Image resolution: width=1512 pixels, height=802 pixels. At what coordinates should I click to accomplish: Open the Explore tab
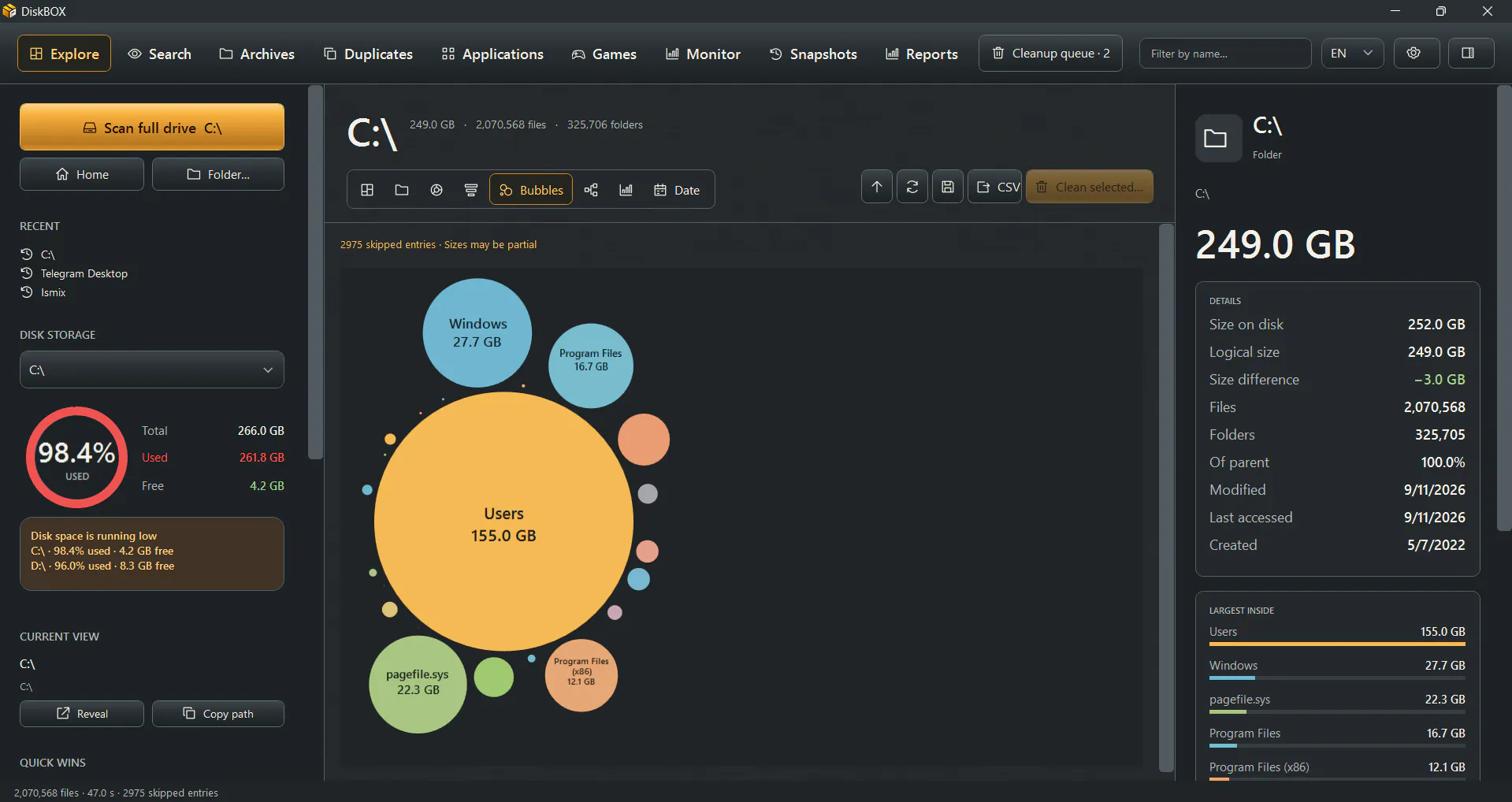coord(65,54)
